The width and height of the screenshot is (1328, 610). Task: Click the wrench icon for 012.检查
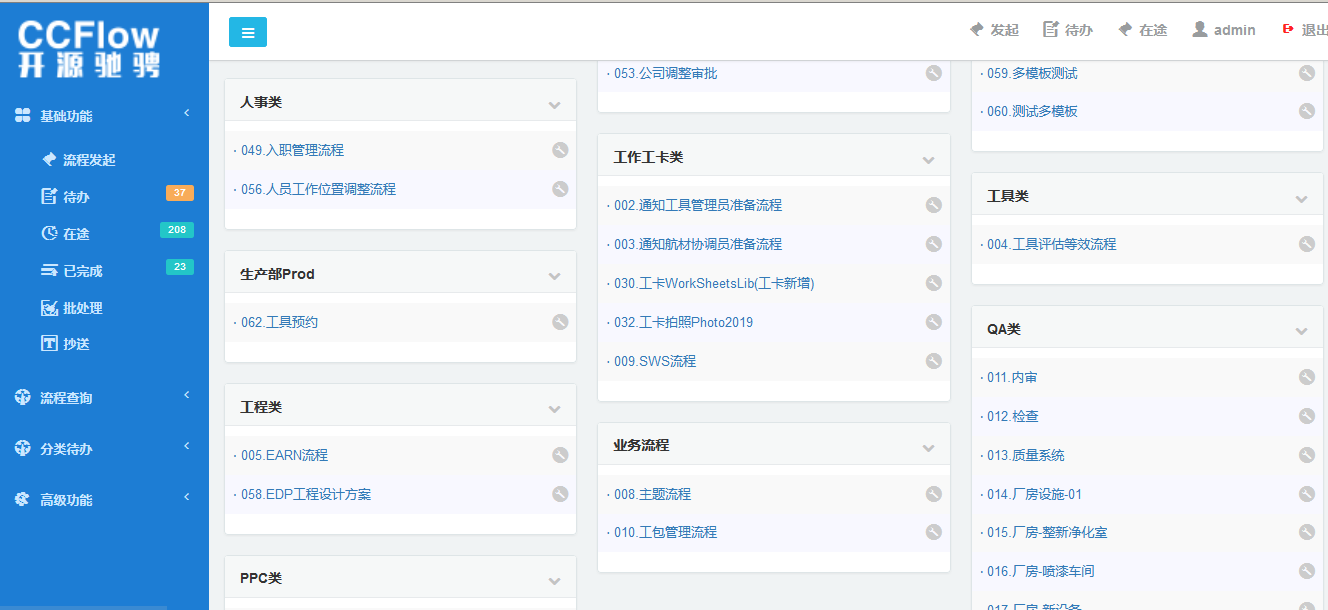point(1307,416)
